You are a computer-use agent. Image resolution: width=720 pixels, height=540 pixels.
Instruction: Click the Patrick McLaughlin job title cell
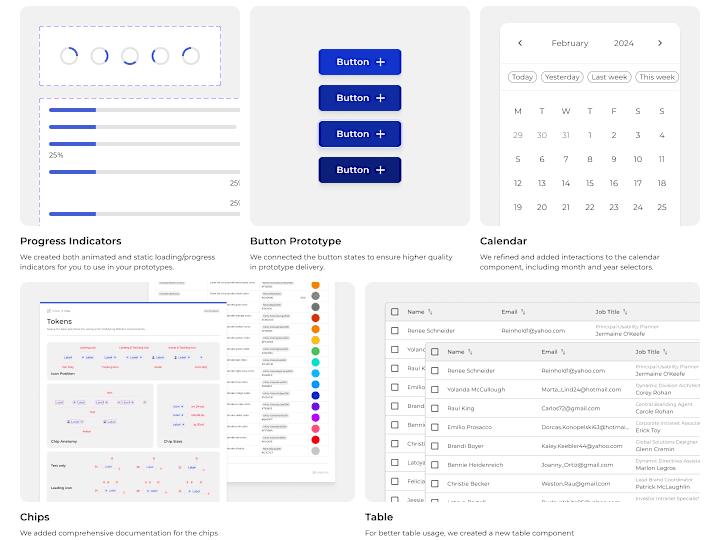coord(663,487)
